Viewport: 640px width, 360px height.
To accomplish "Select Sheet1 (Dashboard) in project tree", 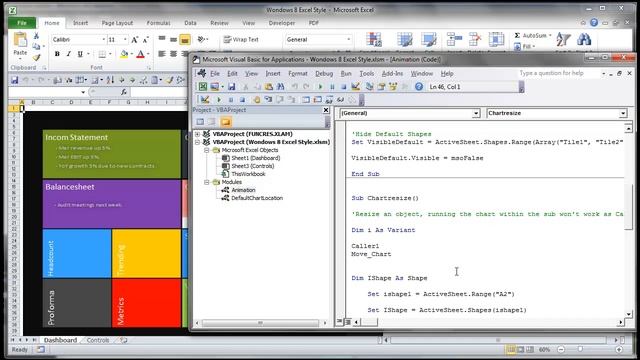I will coord(256,158).
